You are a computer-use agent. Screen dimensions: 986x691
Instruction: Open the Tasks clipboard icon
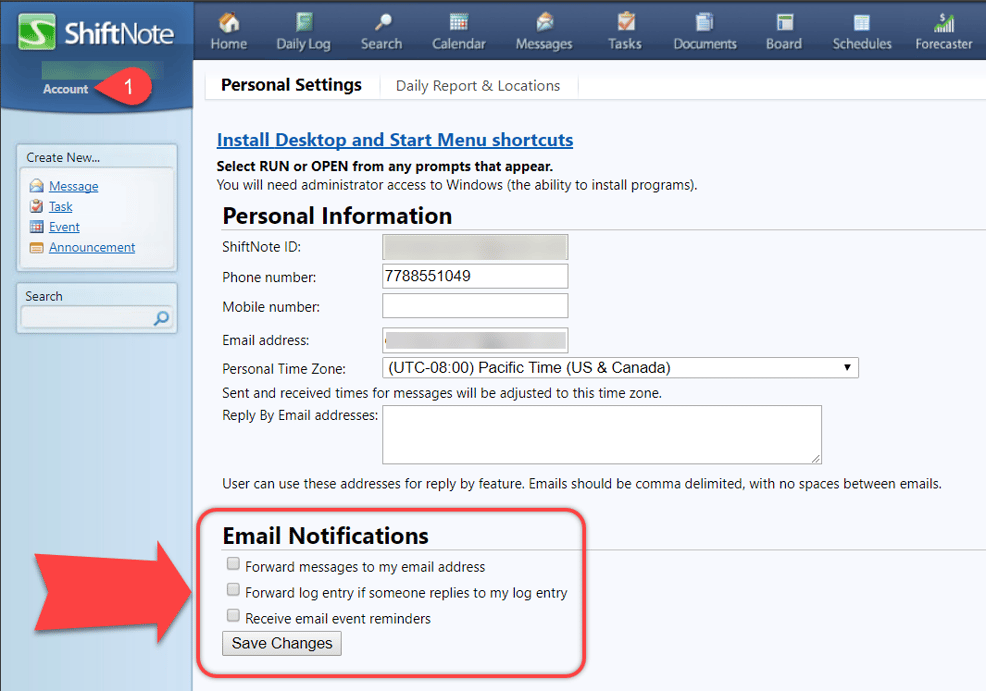(x=625, y=23)
